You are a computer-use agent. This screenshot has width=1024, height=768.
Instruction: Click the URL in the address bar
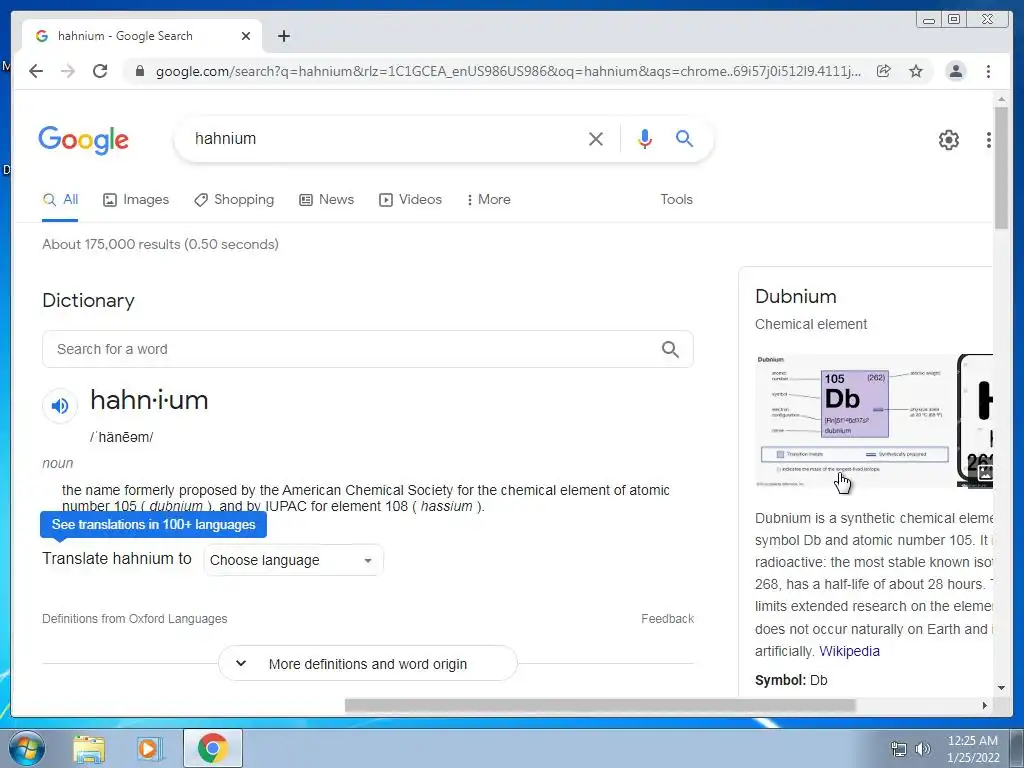(x=508, y=71)
